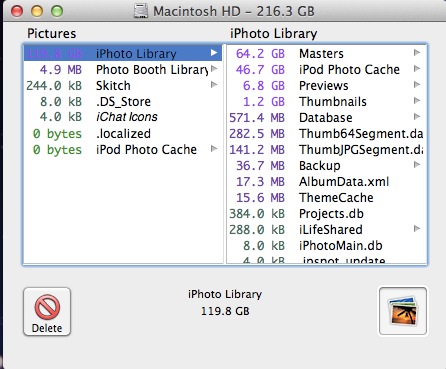Select the iPhotoMain.db file row

(326, 245)
